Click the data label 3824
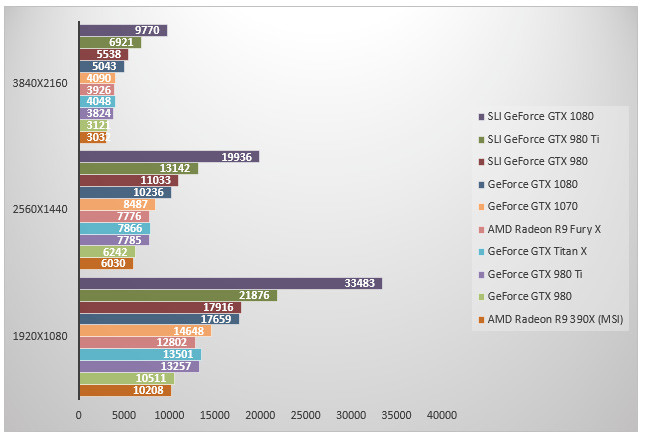Image resolution: width=645 pixels, height=438 pixels. pos(99,113)
